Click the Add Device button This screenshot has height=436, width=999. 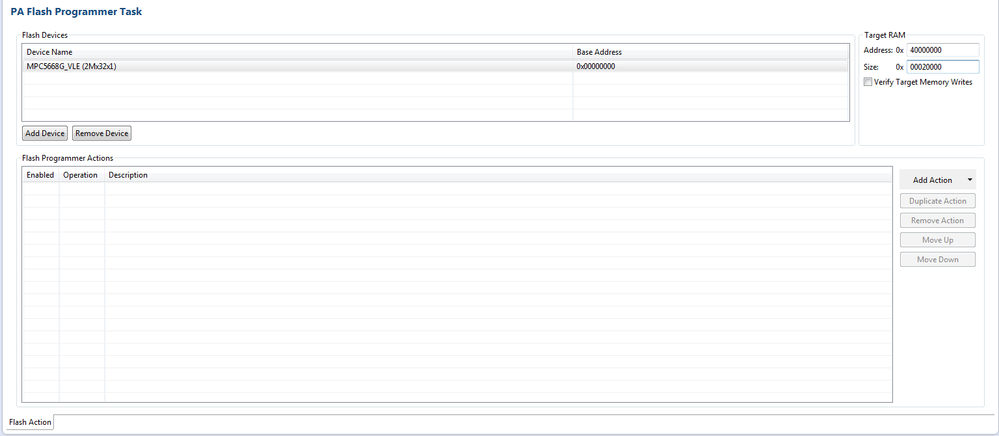pyautogui.click(x=45, y=133)
